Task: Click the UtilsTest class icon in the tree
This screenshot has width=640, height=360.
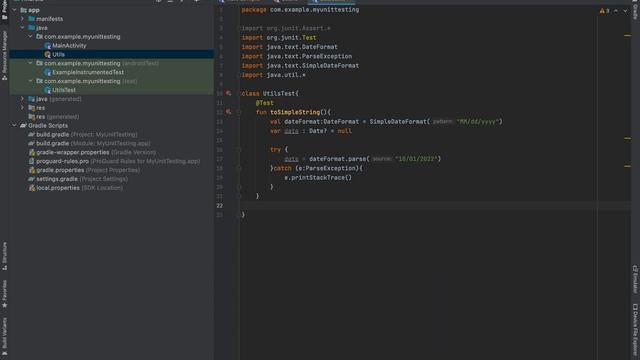Action: point(47,90)
